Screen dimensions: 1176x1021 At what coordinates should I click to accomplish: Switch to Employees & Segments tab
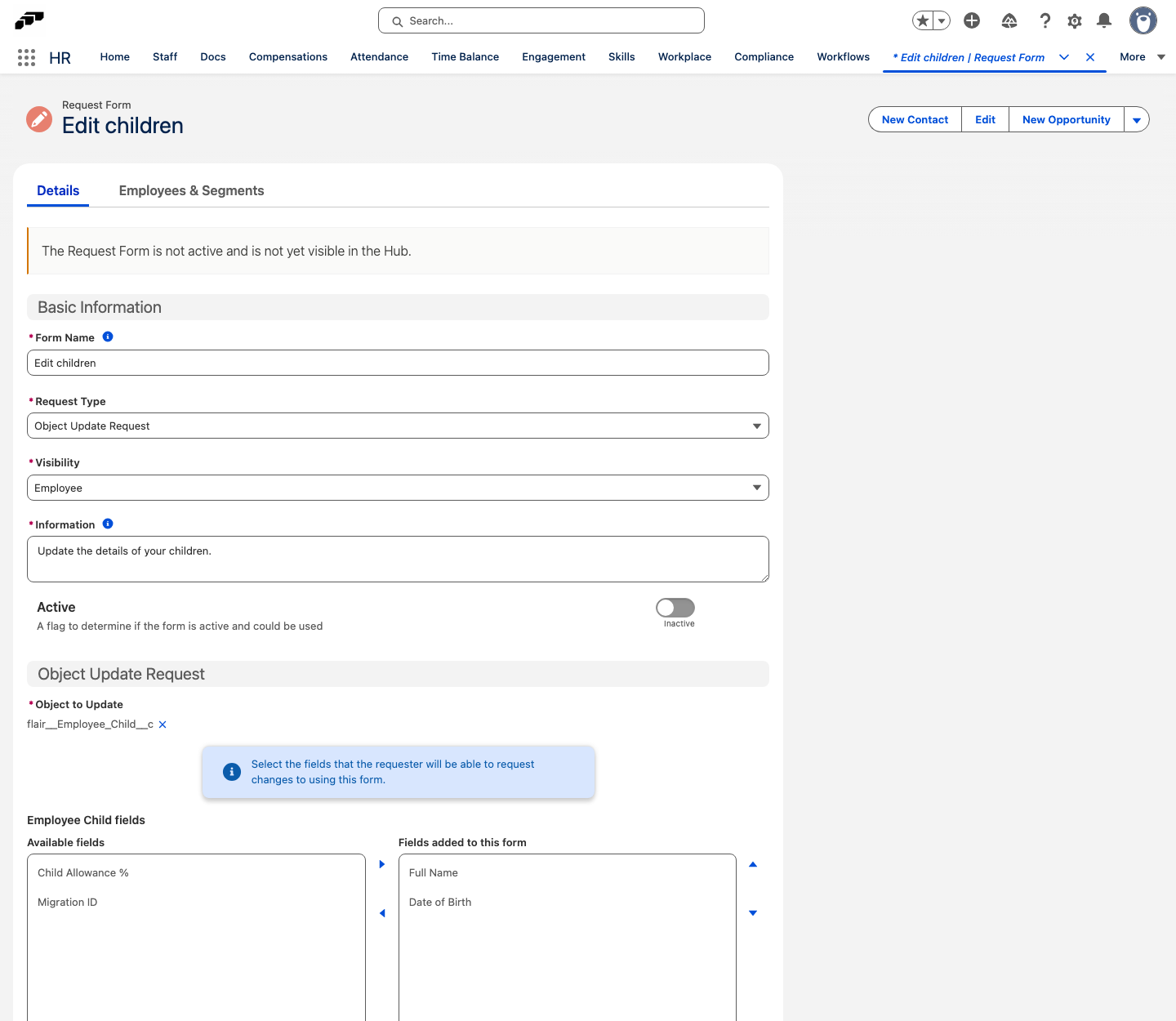pos(191,190)
